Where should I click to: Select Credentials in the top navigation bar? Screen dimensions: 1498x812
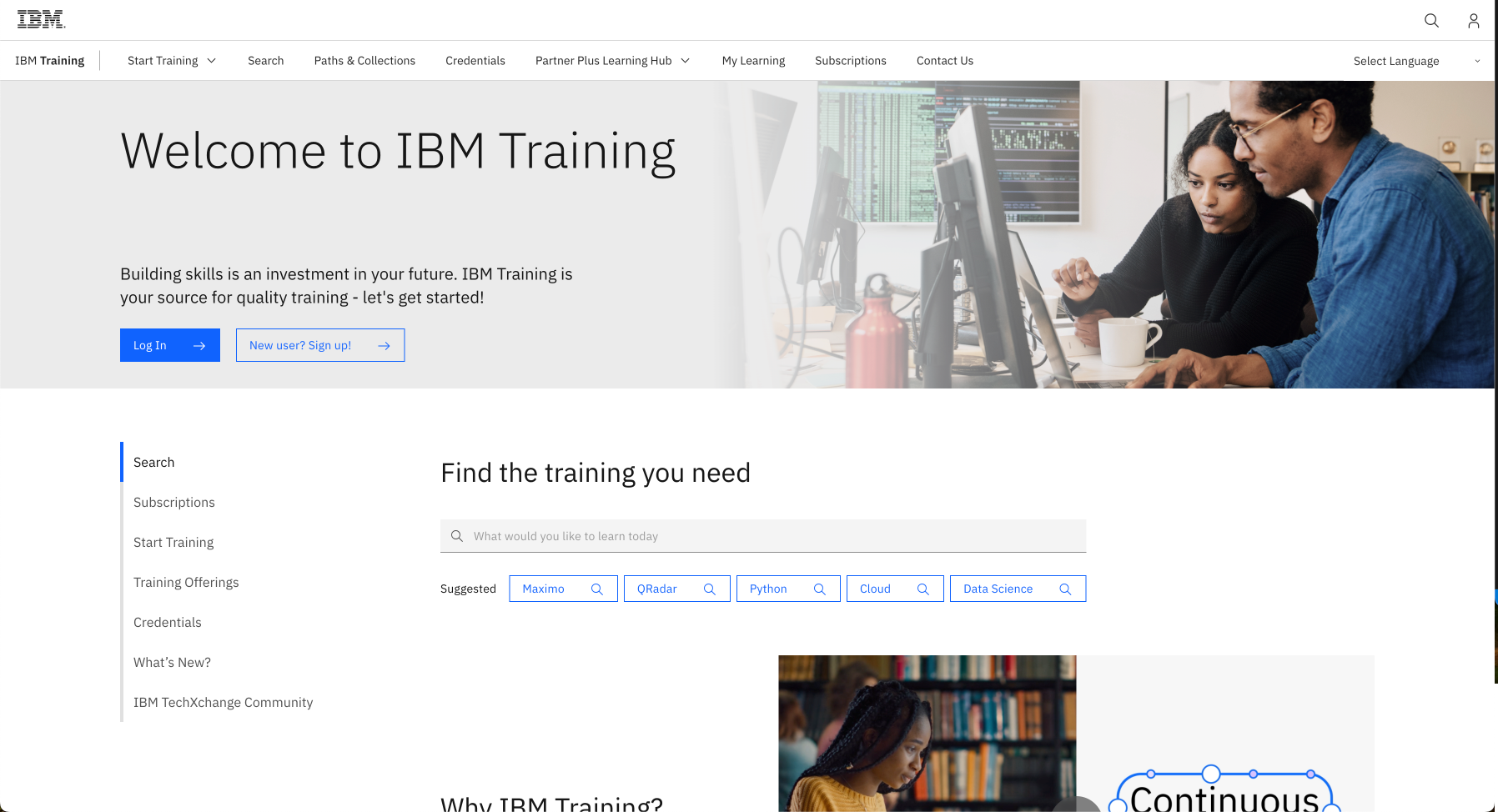pyautogui.click(x=475, y=61)
